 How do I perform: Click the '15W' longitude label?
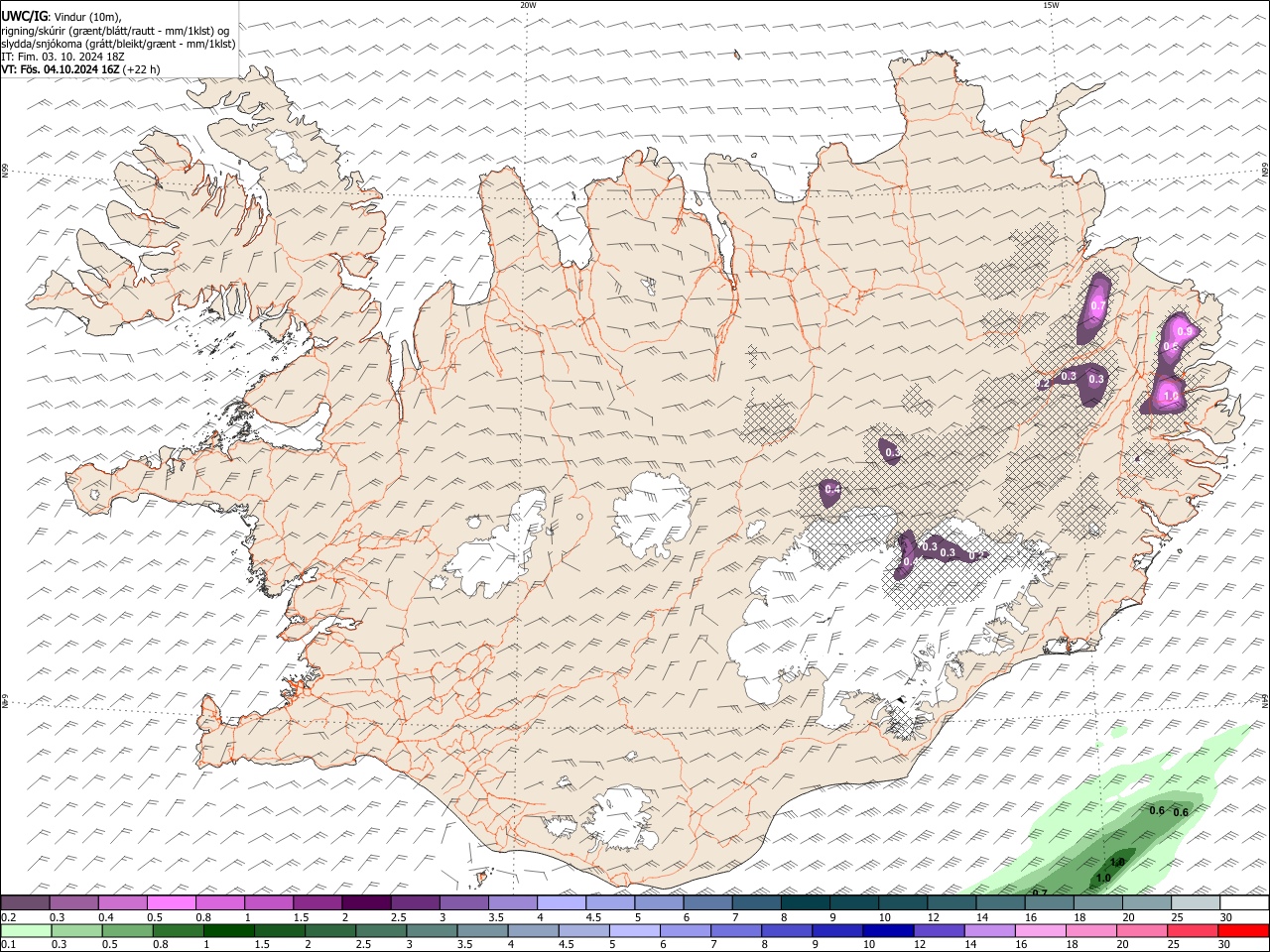[1051, 5]
